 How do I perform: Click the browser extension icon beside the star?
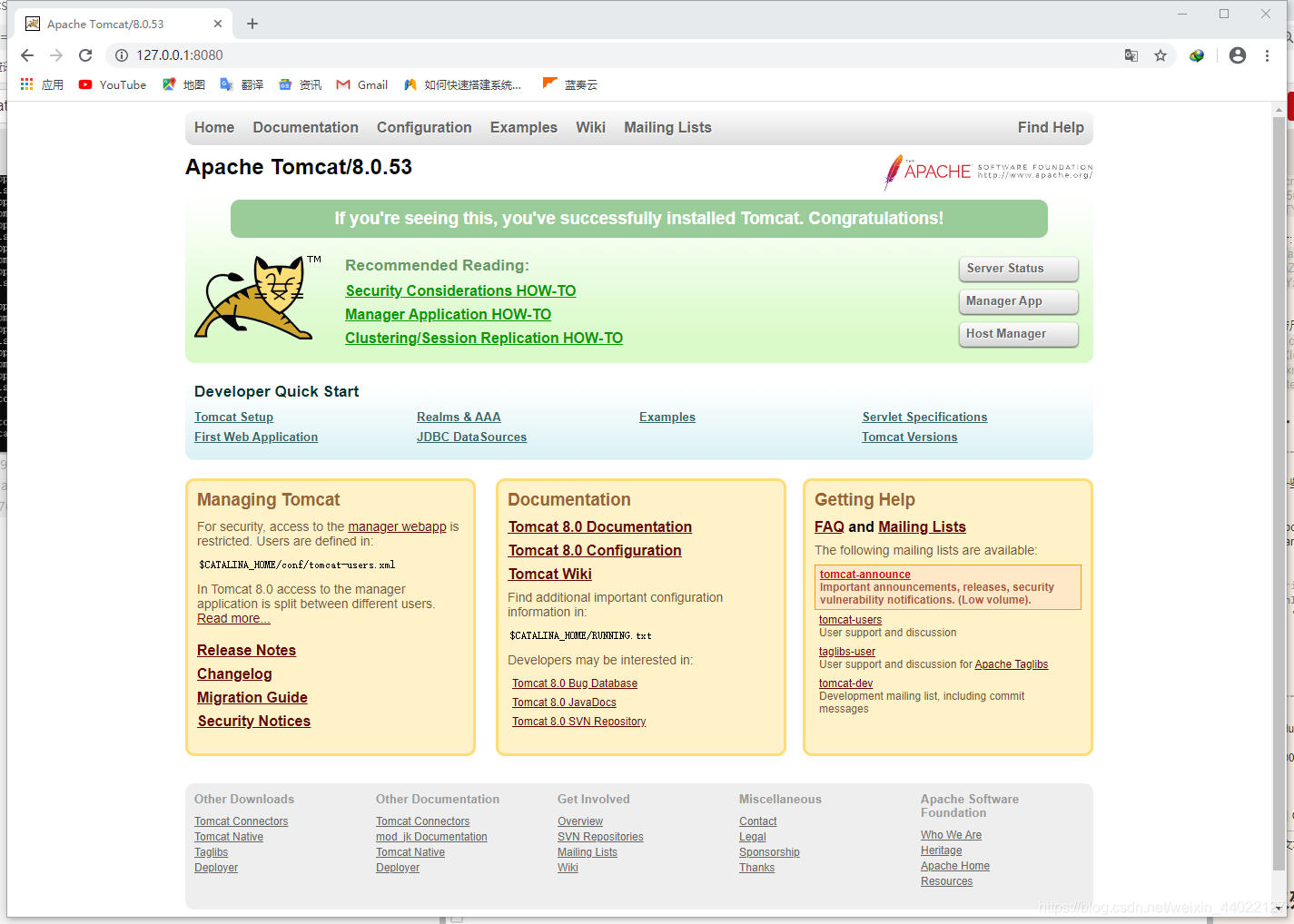1197,55
